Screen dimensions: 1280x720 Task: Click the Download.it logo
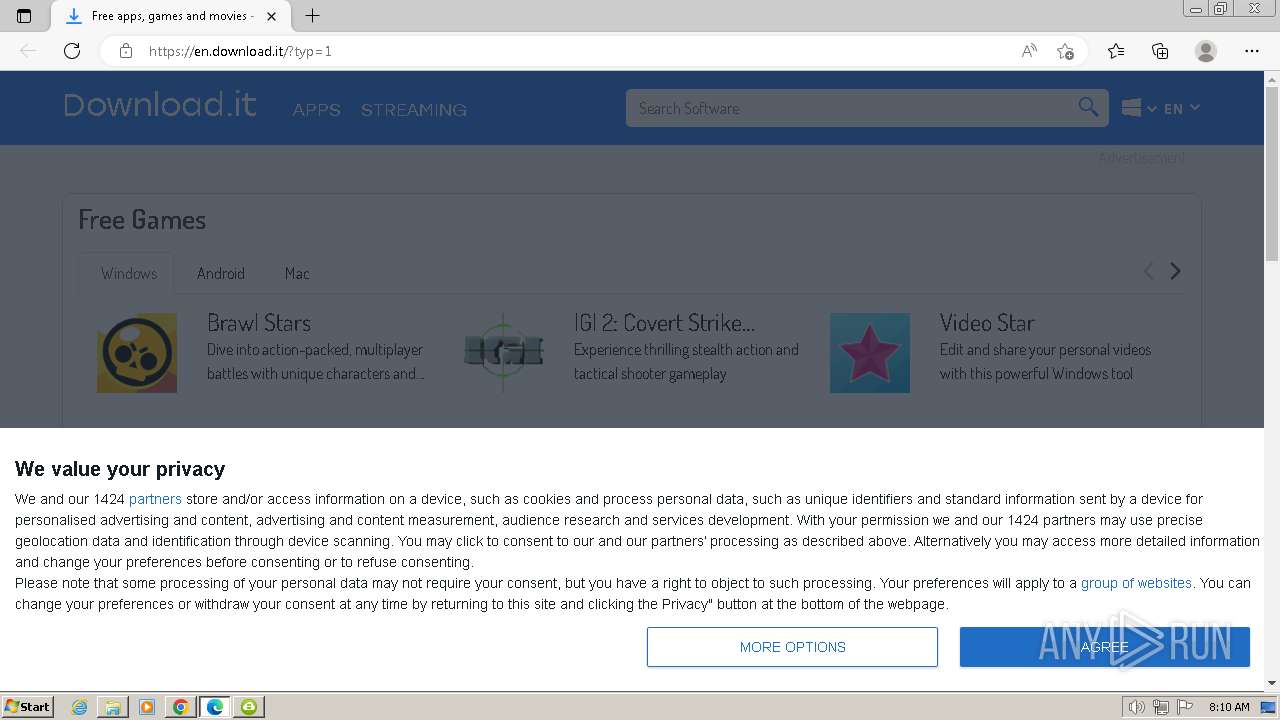tap(160, 105)
